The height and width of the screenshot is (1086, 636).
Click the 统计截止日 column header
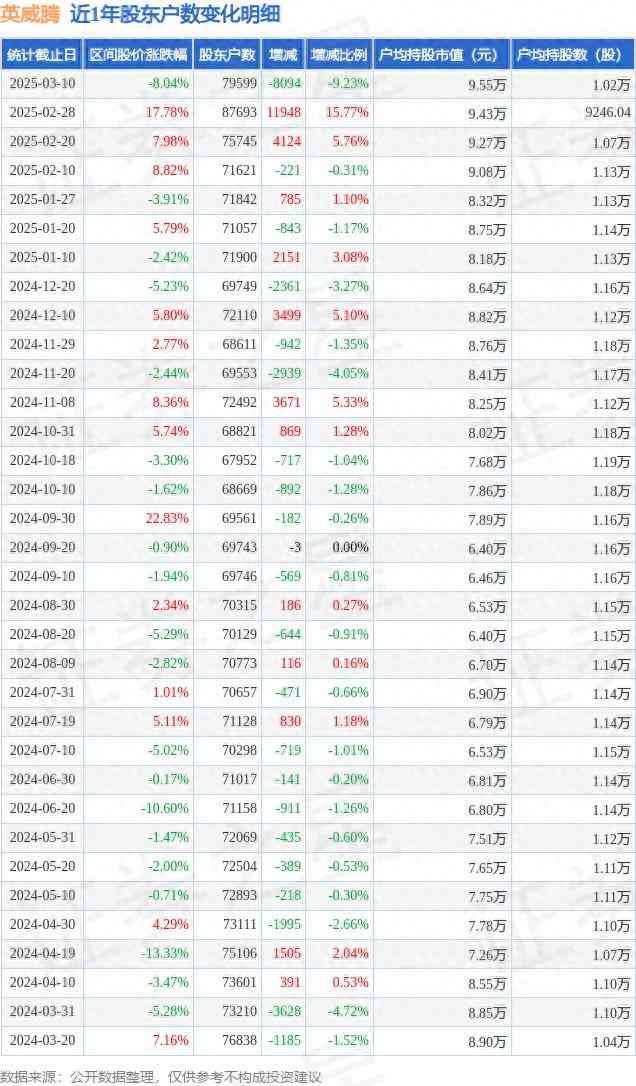[x=41, y=55]
